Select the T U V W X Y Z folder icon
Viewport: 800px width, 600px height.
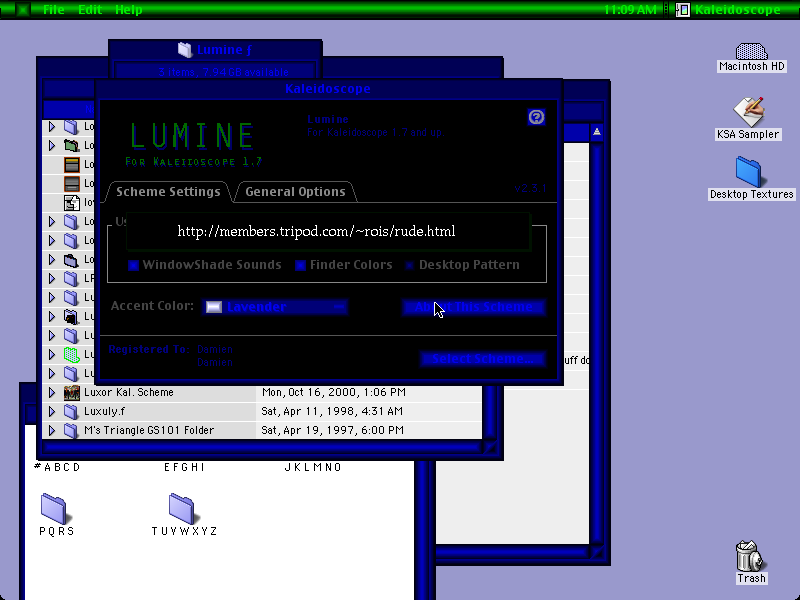[x=182, y=508]
